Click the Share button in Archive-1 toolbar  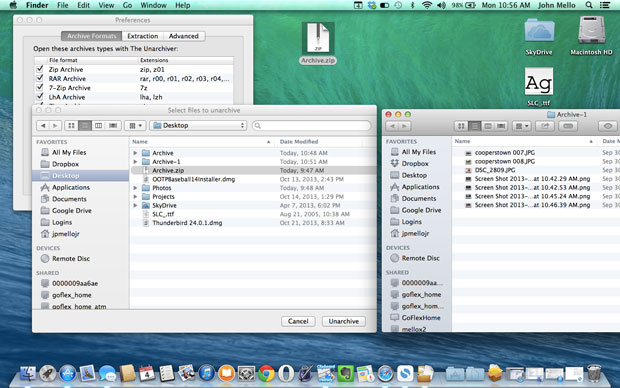(x=545, y=126)
